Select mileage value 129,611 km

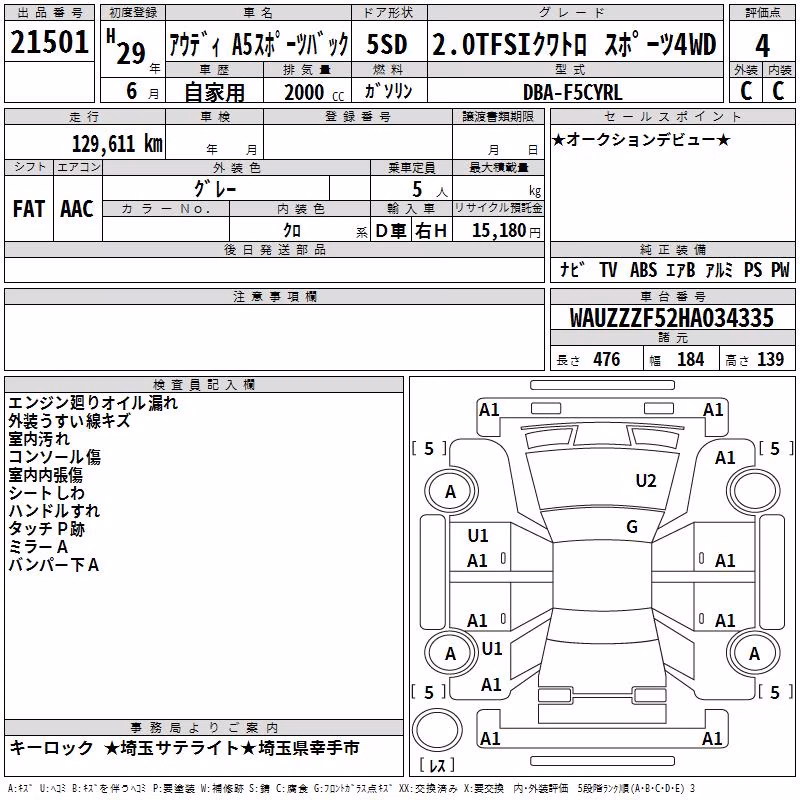point(117,144)
